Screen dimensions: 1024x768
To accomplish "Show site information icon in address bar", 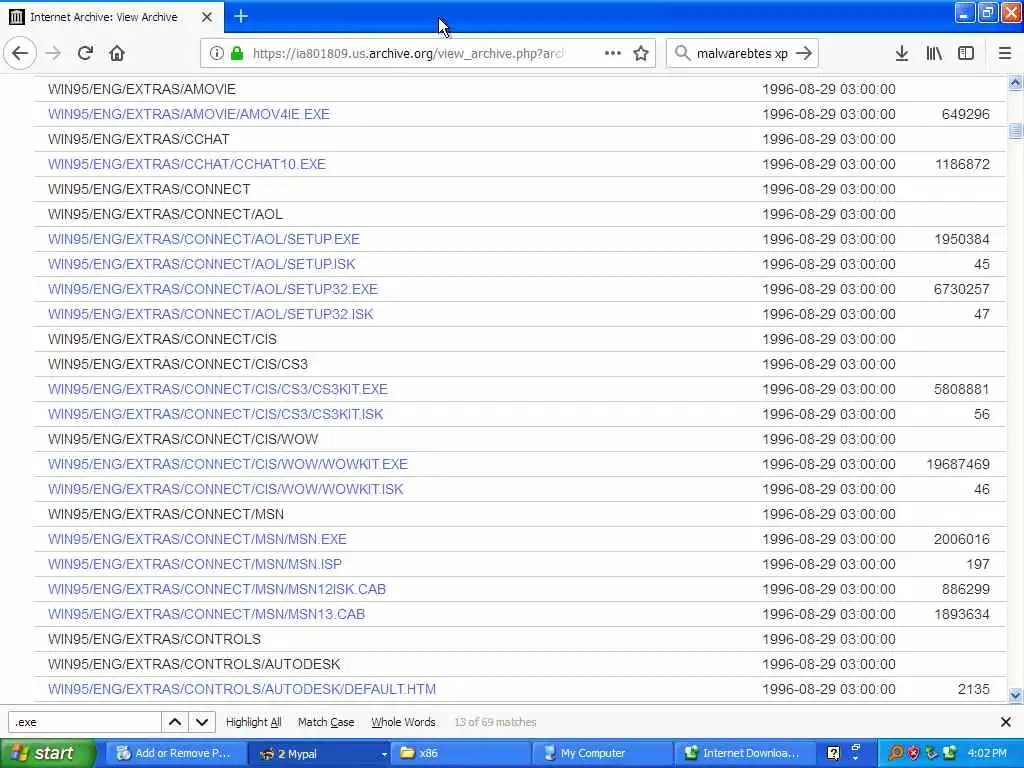I will tap(216, 54).
